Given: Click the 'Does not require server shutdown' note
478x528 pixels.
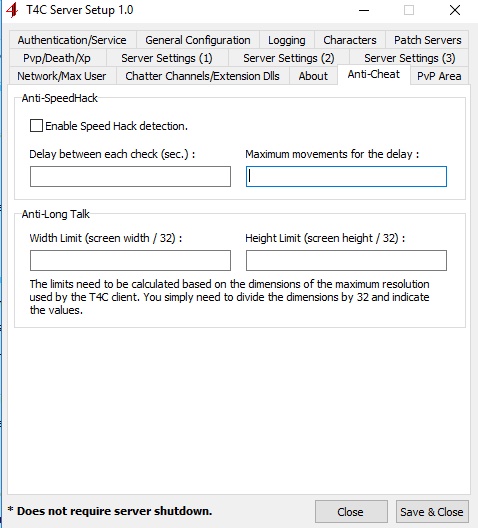Looking at the screenshot, I should [x=110, y=511].
